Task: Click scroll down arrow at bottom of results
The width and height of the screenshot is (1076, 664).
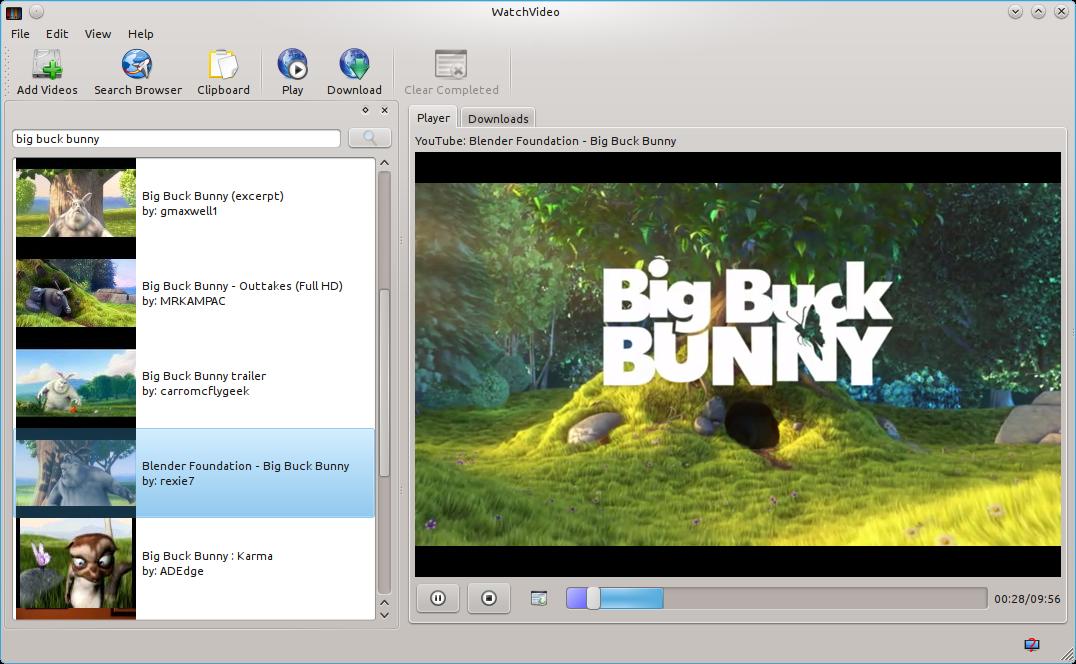Action: 384,615
